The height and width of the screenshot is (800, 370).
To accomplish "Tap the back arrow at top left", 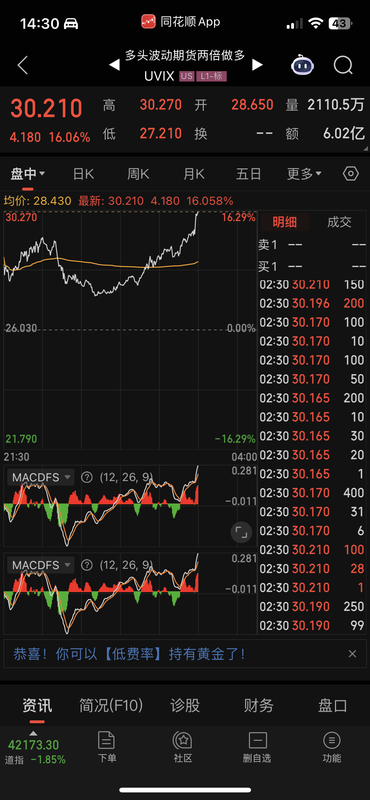I will click(22, 65).
